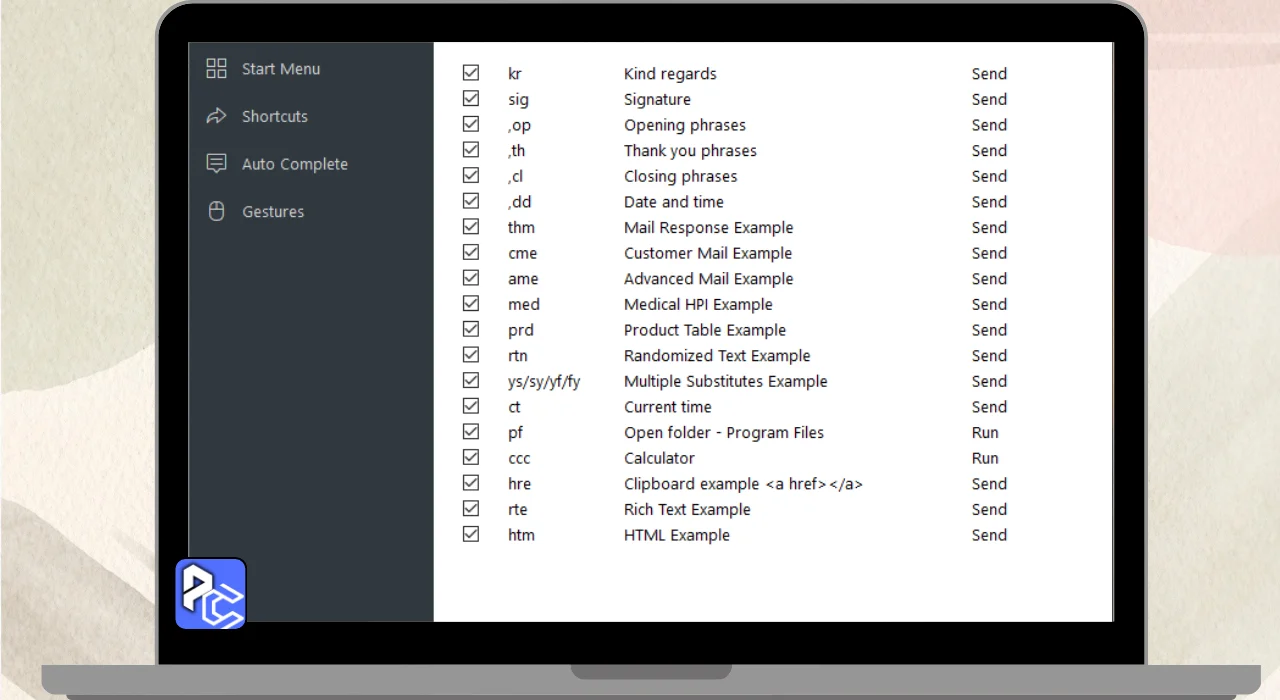
Task: Select the Rich Text Example entry
Action: pyautogui.click(x=687, y=510)
